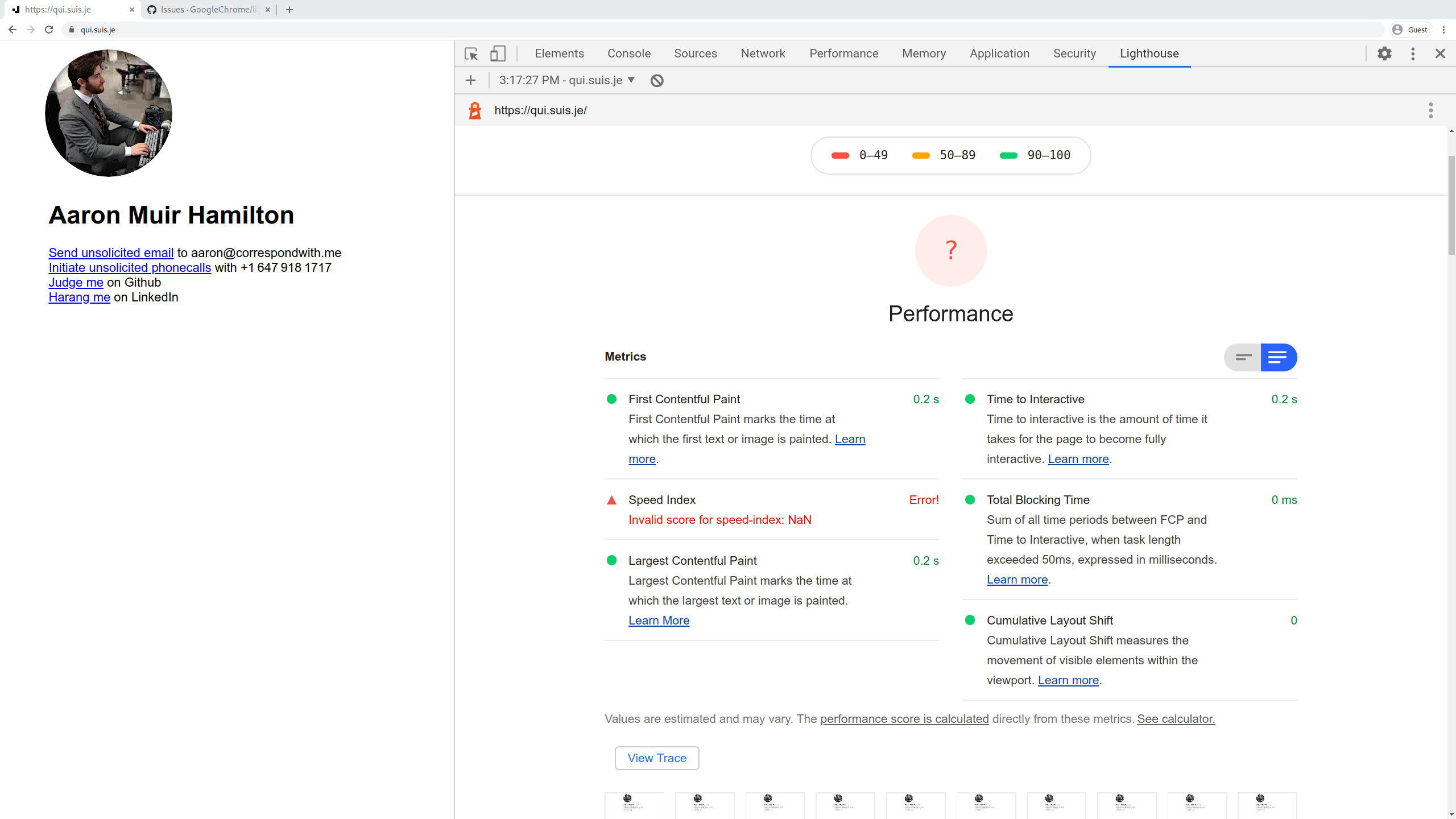Screen dimensions: 1456x819
Task: Expand the report selector dropdown for qui.suis.je
Action: pos(567,80)
